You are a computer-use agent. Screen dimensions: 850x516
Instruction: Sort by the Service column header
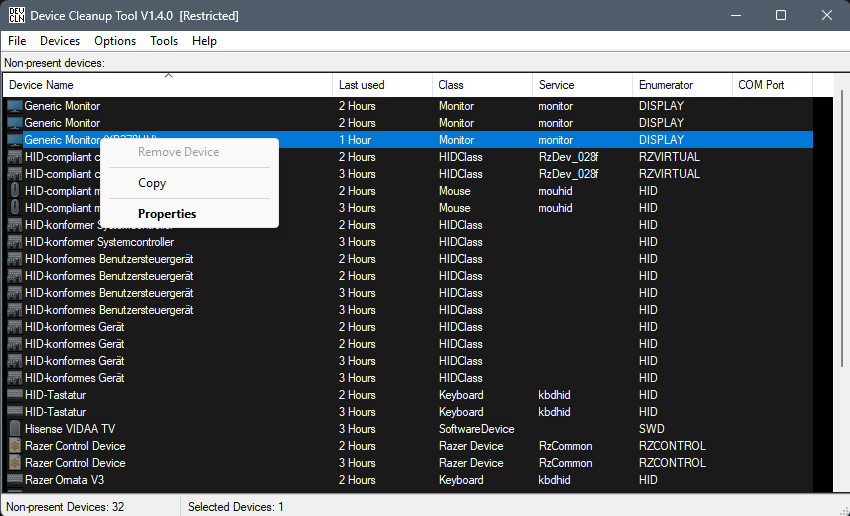click(x=582, y=85)
